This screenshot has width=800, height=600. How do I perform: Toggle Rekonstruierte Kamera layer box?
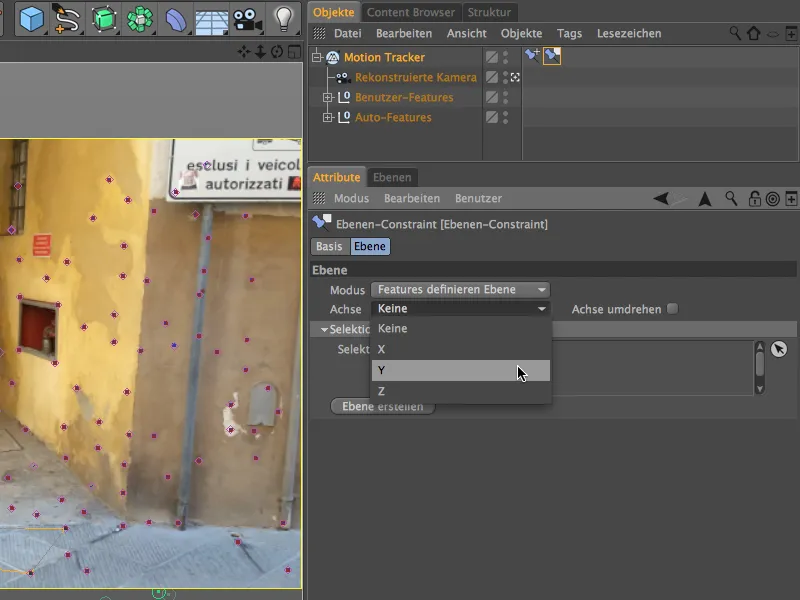(492, 77)
